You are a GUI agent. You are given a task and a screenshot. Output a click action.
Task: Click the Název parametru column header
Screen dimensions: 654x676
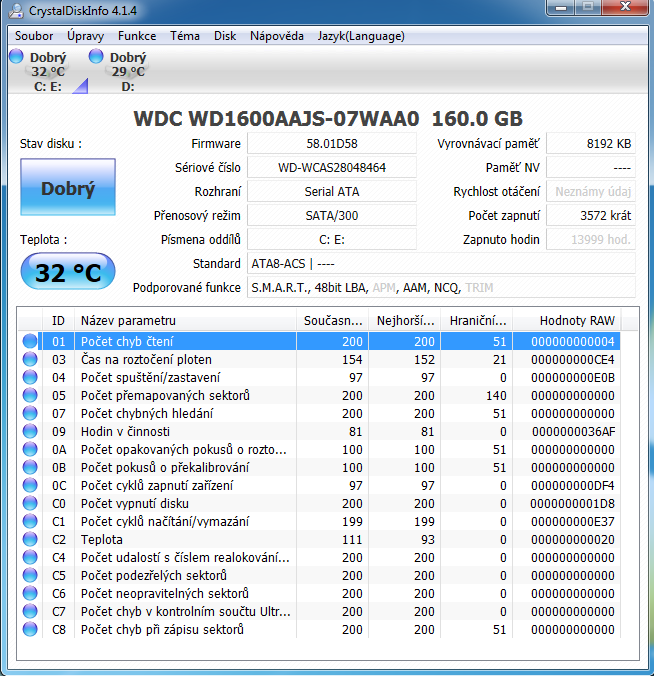pyautogui.click(x=185, y=320)
